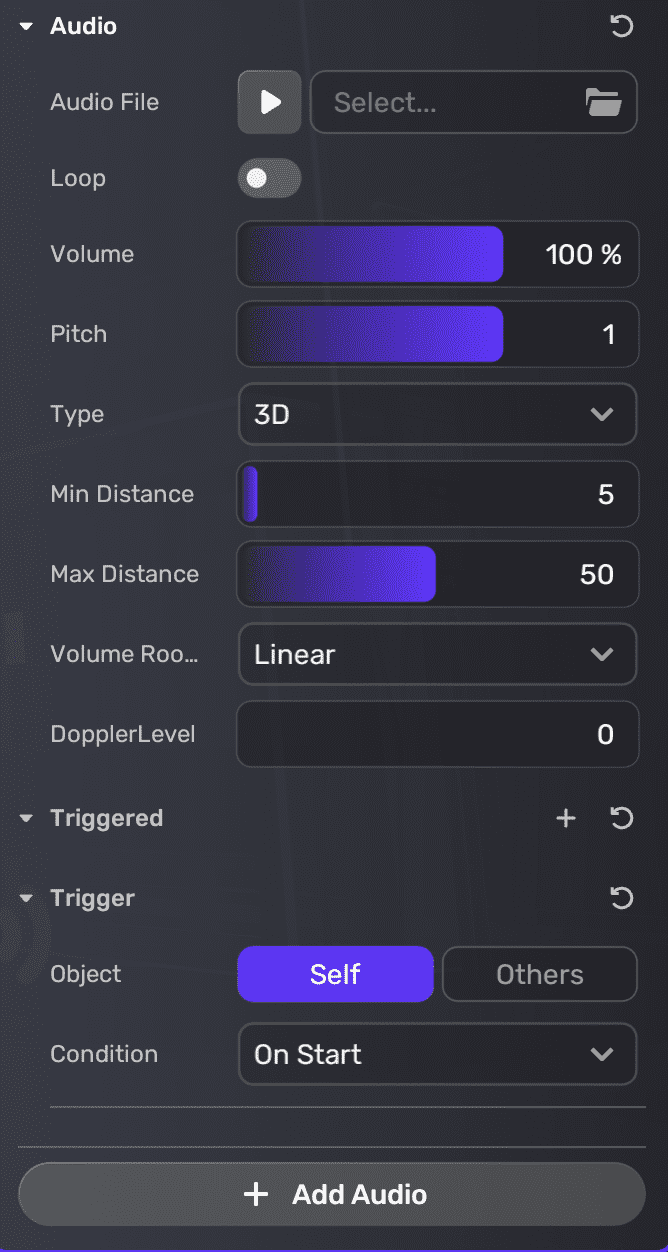
Task: Open the Volume Rolloff dropdown set to Linear
Action: pyautogui.click(x=437, y=654)
